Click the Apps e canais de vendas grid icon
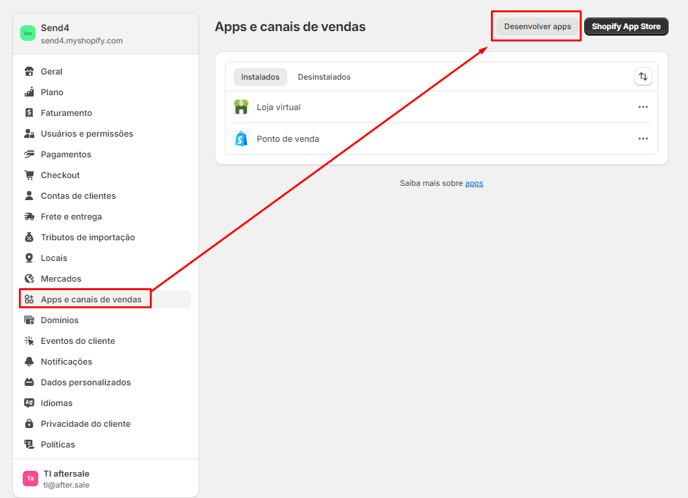Viewport: 688px width, 498px height. click(x=29, y=299)
